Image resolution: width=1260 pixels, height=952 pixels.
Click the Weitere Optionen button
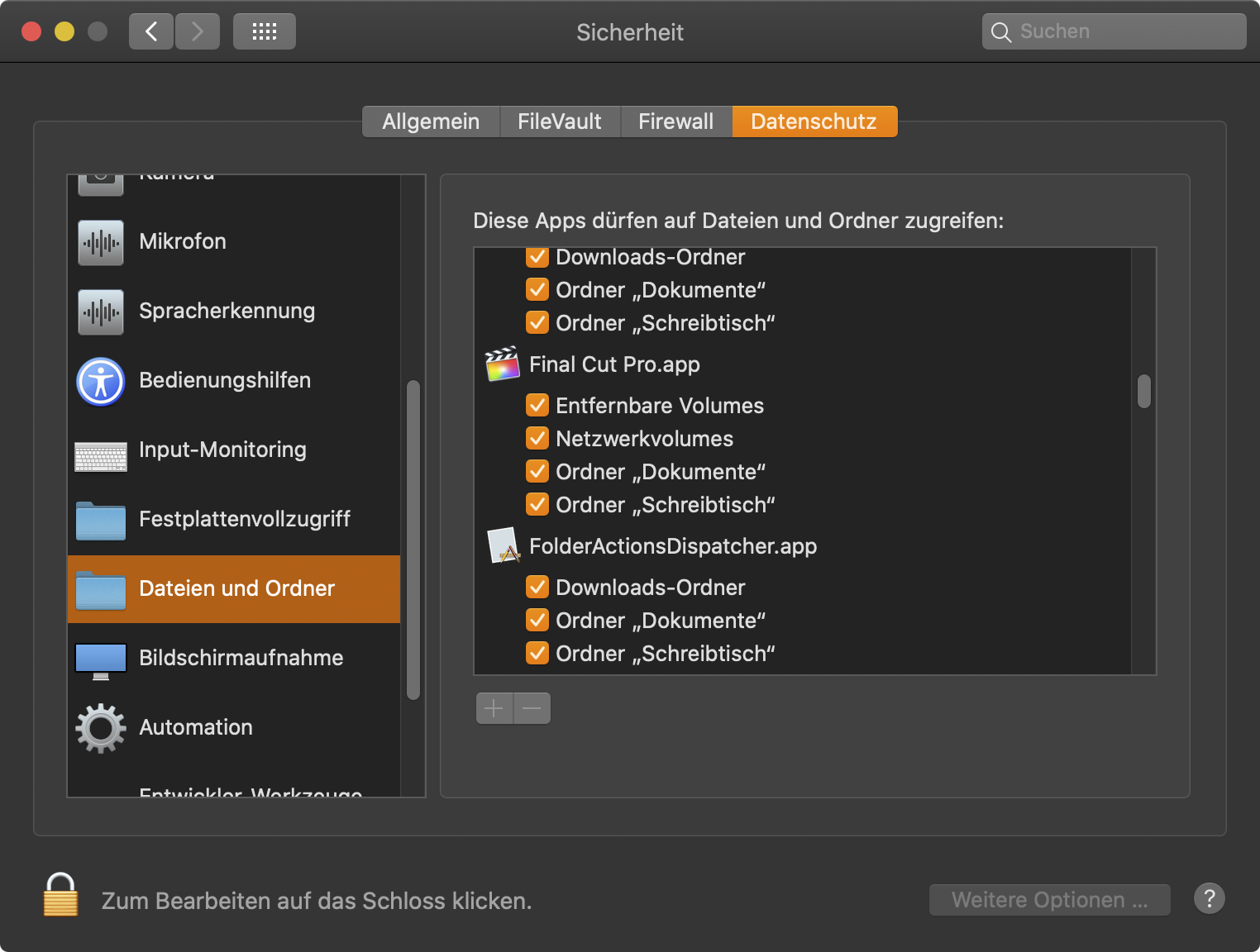point(1049,900)
